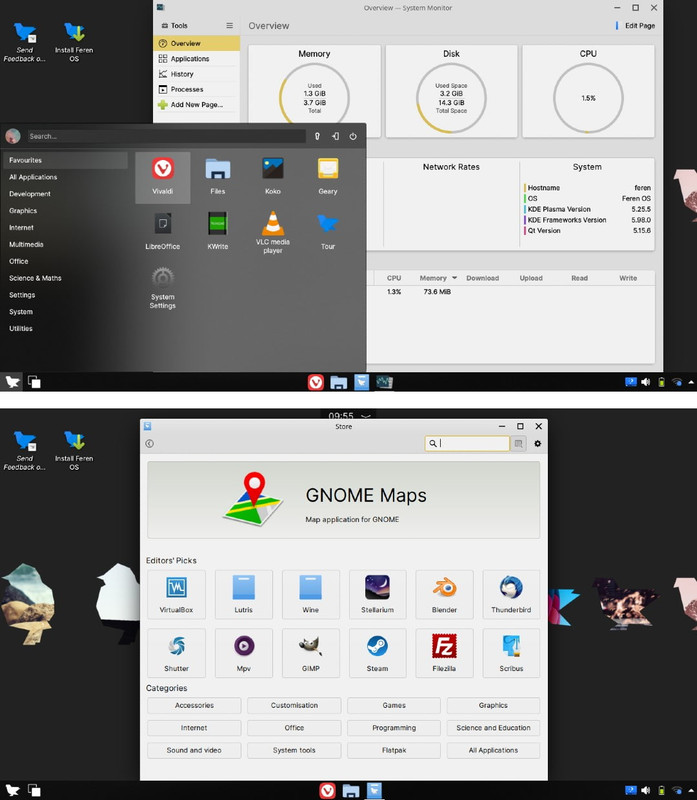Open Stellarium in the Store

pyautogui.click(x=378, y=594)
